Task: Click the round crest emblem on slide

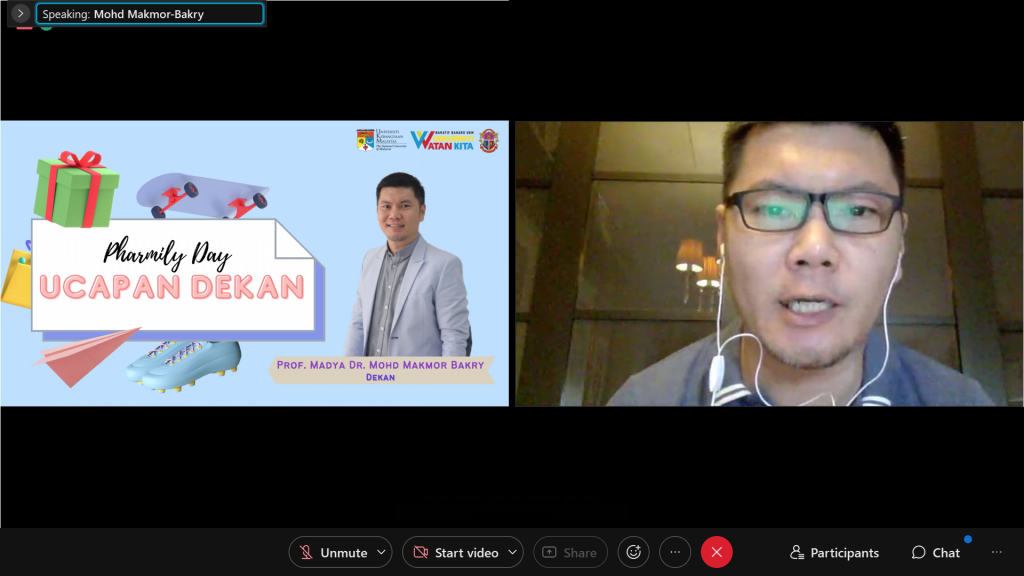Action: 488,140
